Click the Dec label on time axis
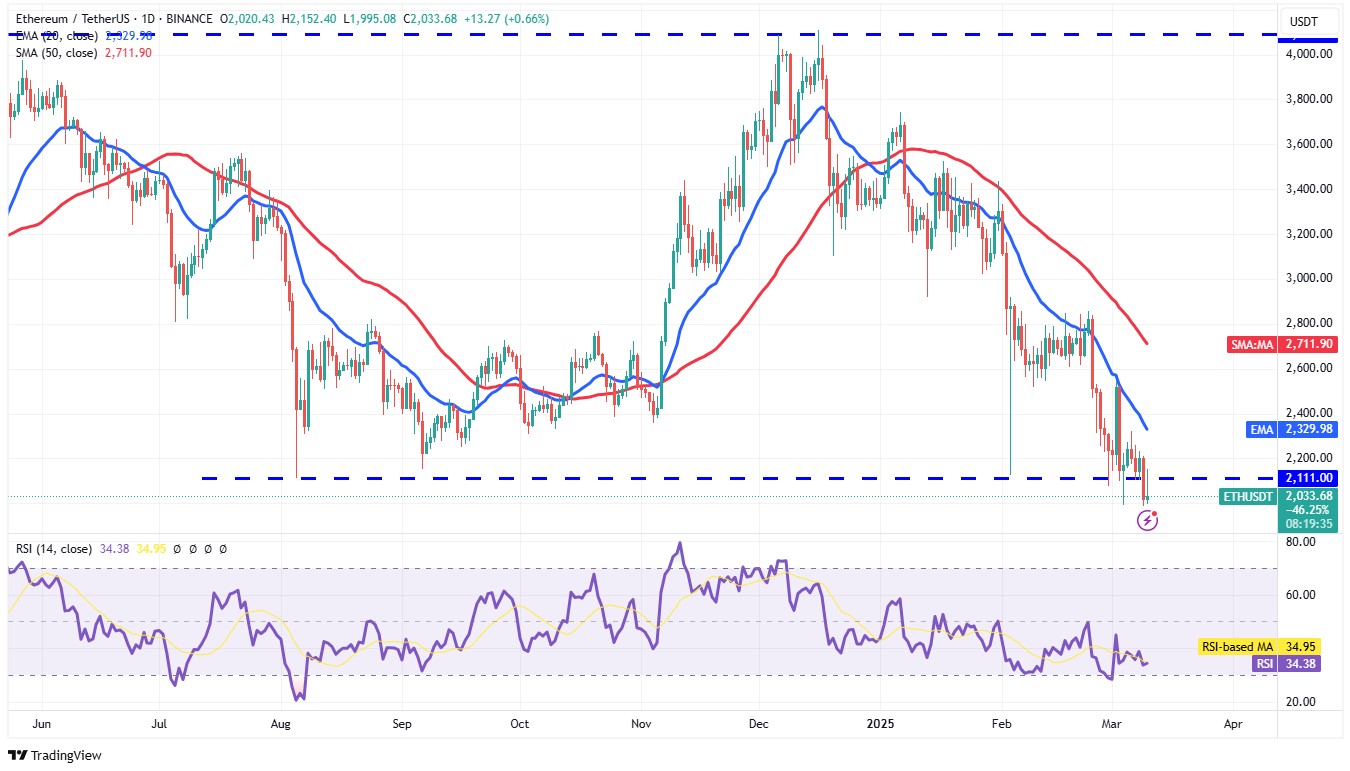The height and width of the screenshot is (771, 1350). point(760,722)
